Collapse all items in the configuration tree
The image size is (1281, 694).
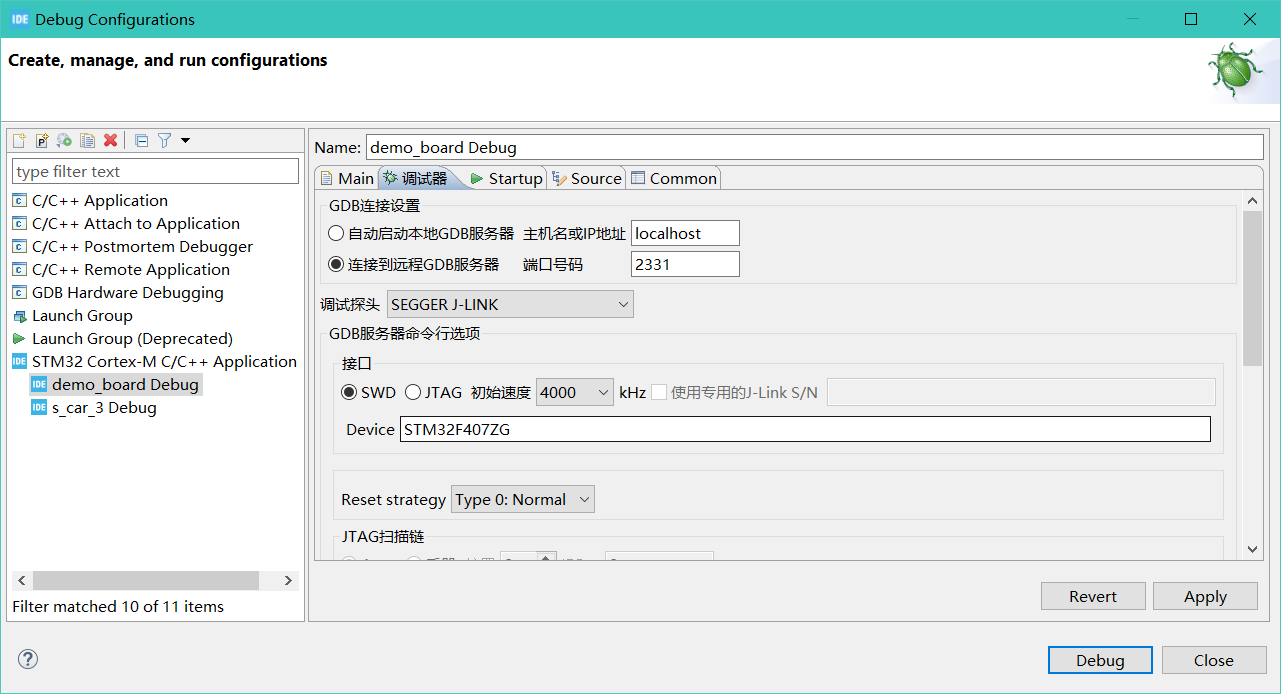click(x=142, y=141)
